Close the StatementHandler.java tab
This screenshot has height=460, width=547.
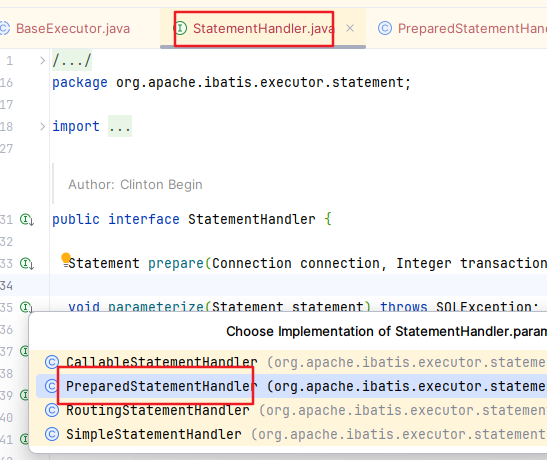[x=350, y=28]
